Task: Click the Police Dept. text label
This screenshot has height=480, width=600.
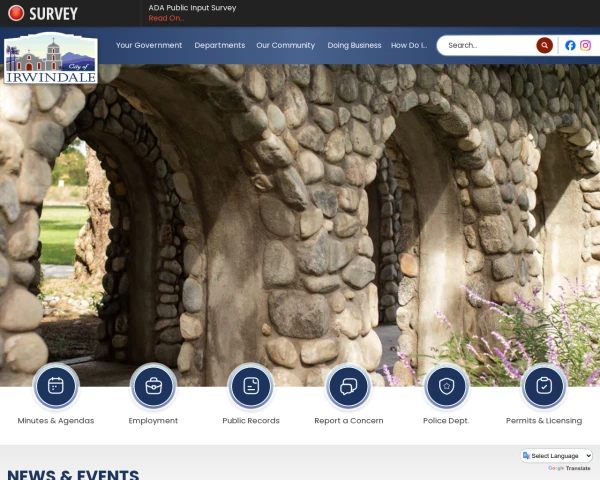Action: pyautogui.click(x=446, y=420)
